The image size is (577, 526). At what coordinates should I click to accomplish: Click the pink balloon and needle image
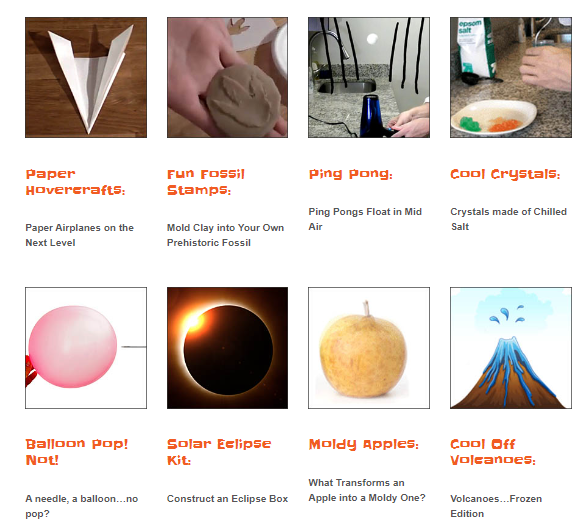click(x=86, y=348)
